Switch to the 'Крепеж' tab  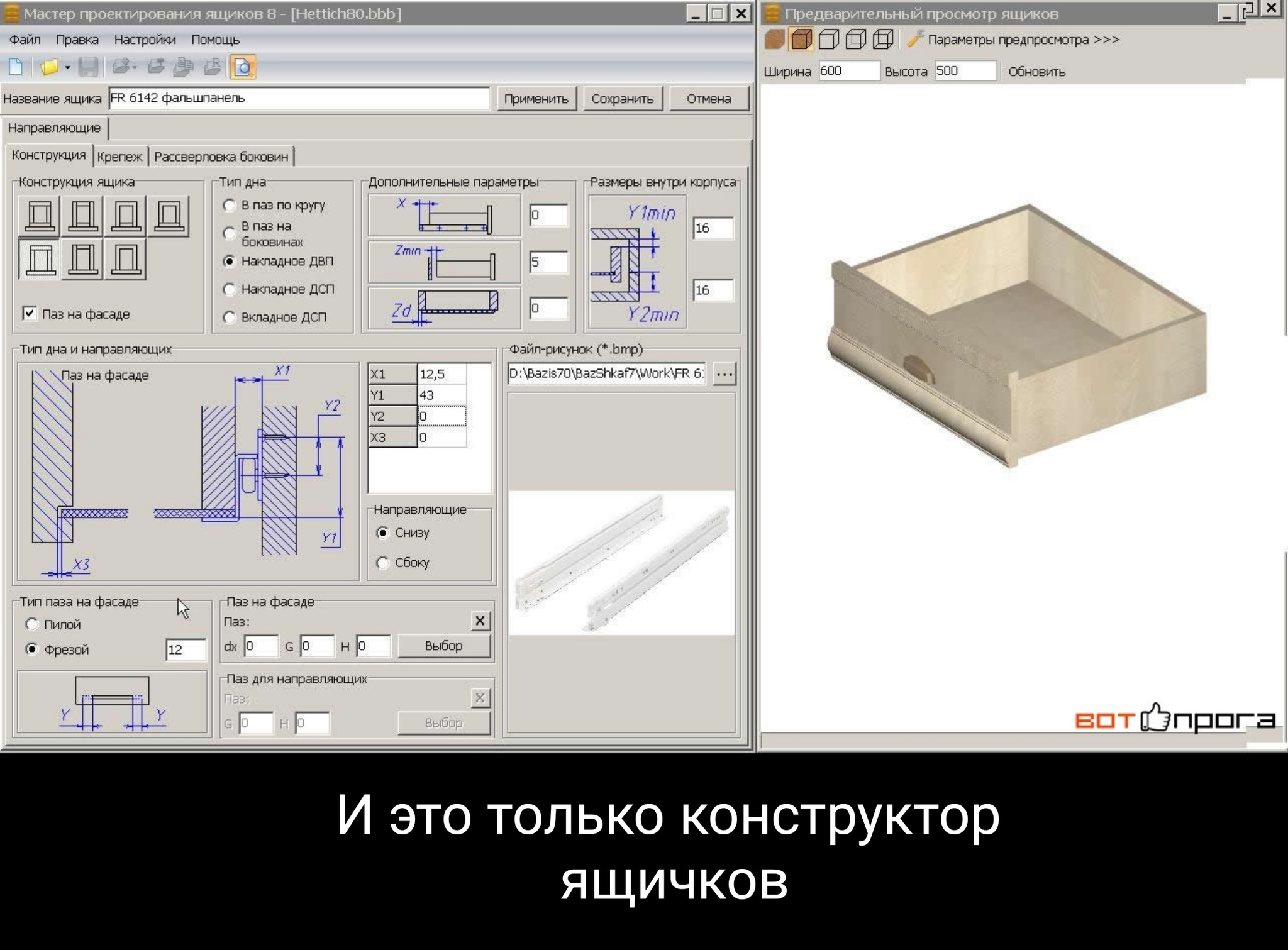120,157
